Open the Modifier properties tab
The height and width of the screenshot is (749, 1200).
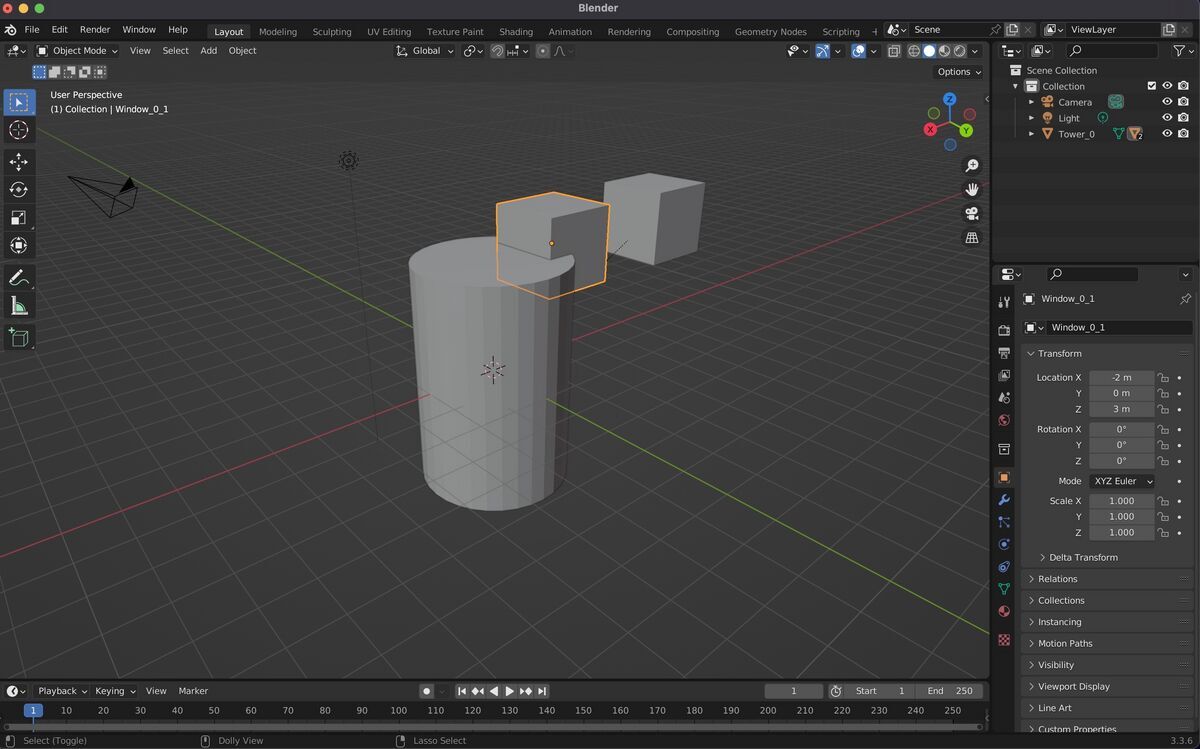click(1004, 500)
